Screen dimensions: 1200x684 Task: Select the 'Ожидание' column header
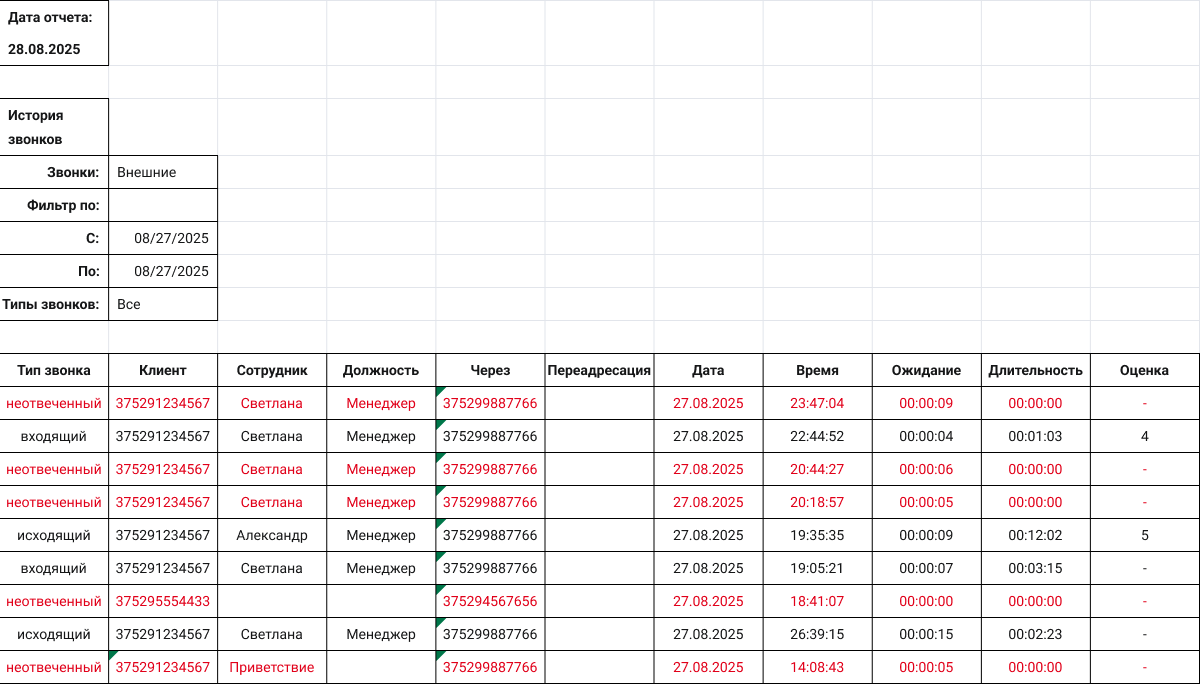pos(926,370)
